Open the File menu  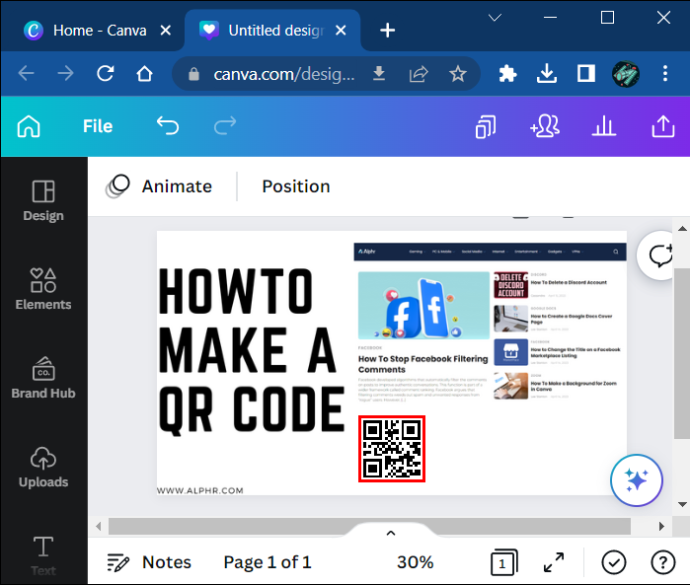[x=98, y=126]
